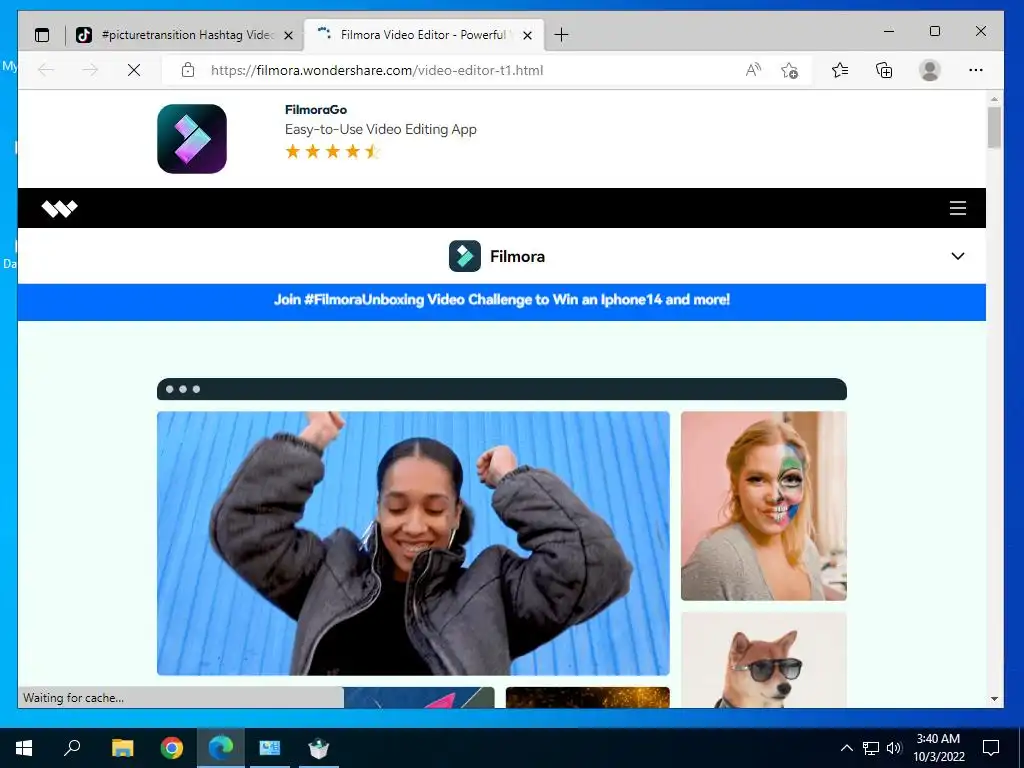The width and height of the screenshot is (1024, 768).
Task: Click the scrollbar up arrow
Action: pos(994,99)
